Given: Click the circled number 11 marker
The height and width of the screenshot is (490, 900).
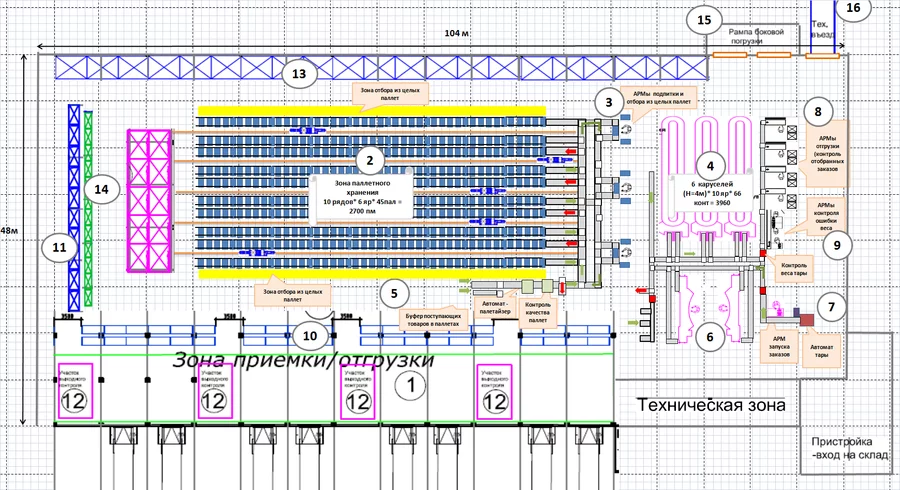Looking at the screenshot, I should click(x=59, y=248).
